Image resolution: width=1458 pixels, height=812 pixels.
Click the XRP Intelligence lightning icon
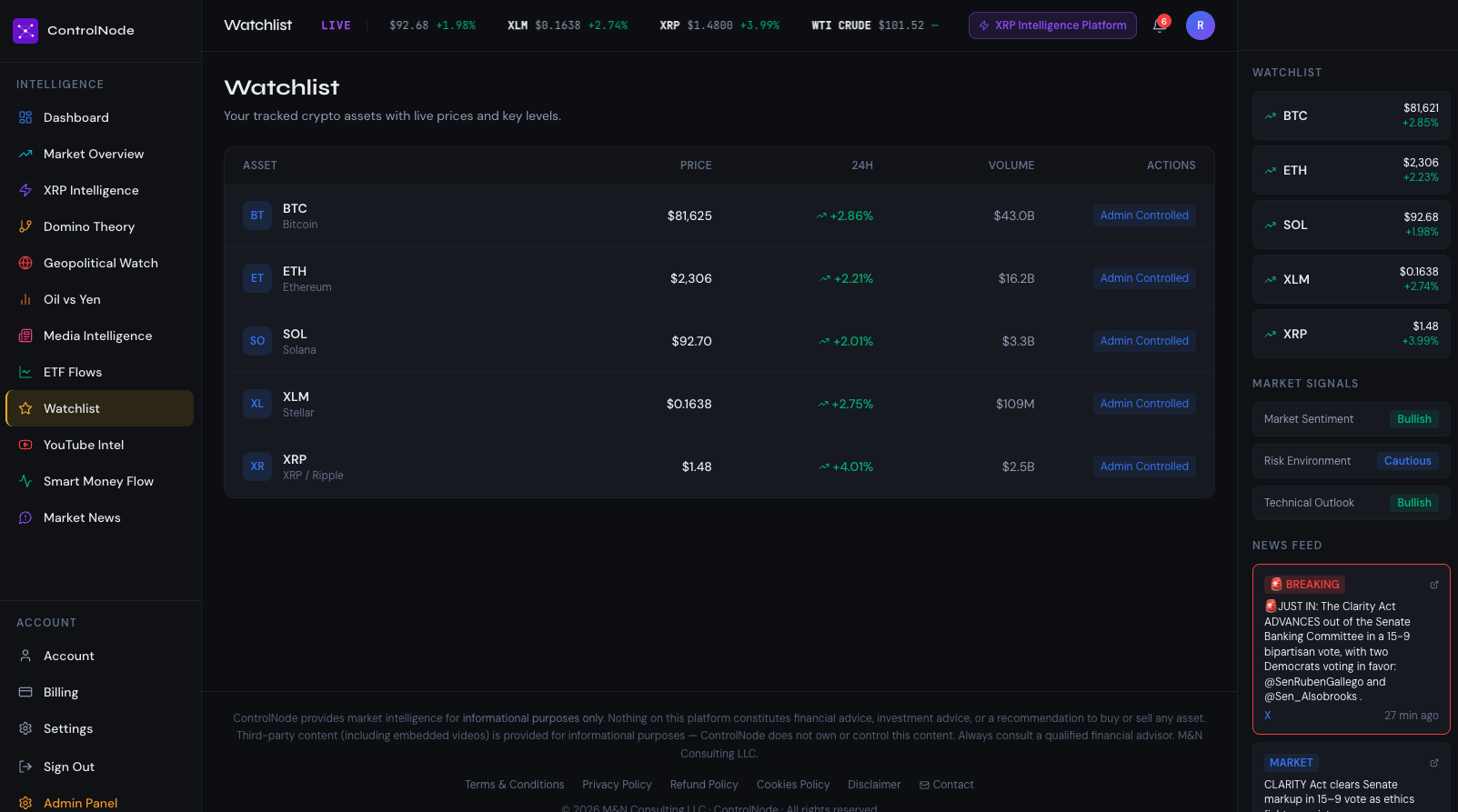(x=25, y=190)
